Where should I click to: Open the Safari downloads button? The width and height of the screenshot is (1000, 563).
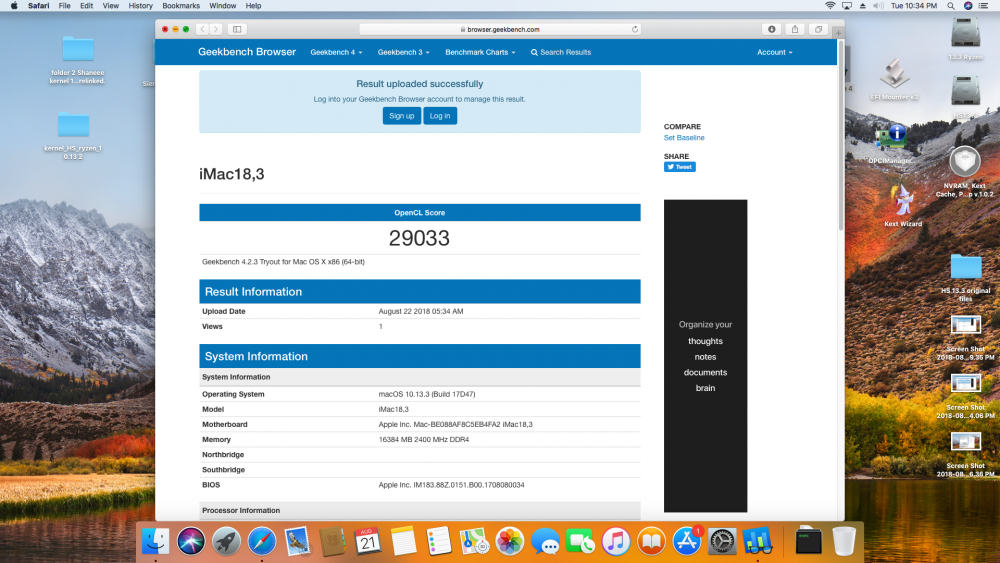click(772, 29)
